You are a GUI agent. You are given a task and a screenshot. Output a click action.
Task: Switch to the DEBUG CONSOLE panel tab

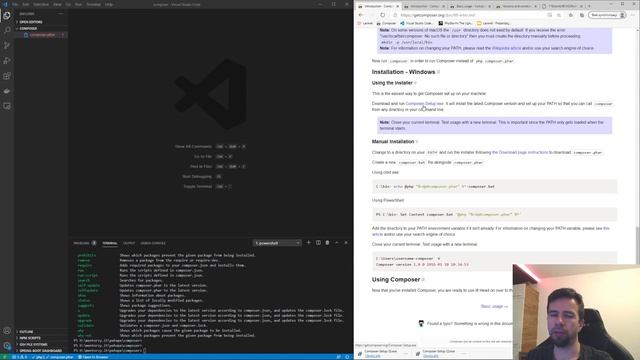tap(153, 243)
